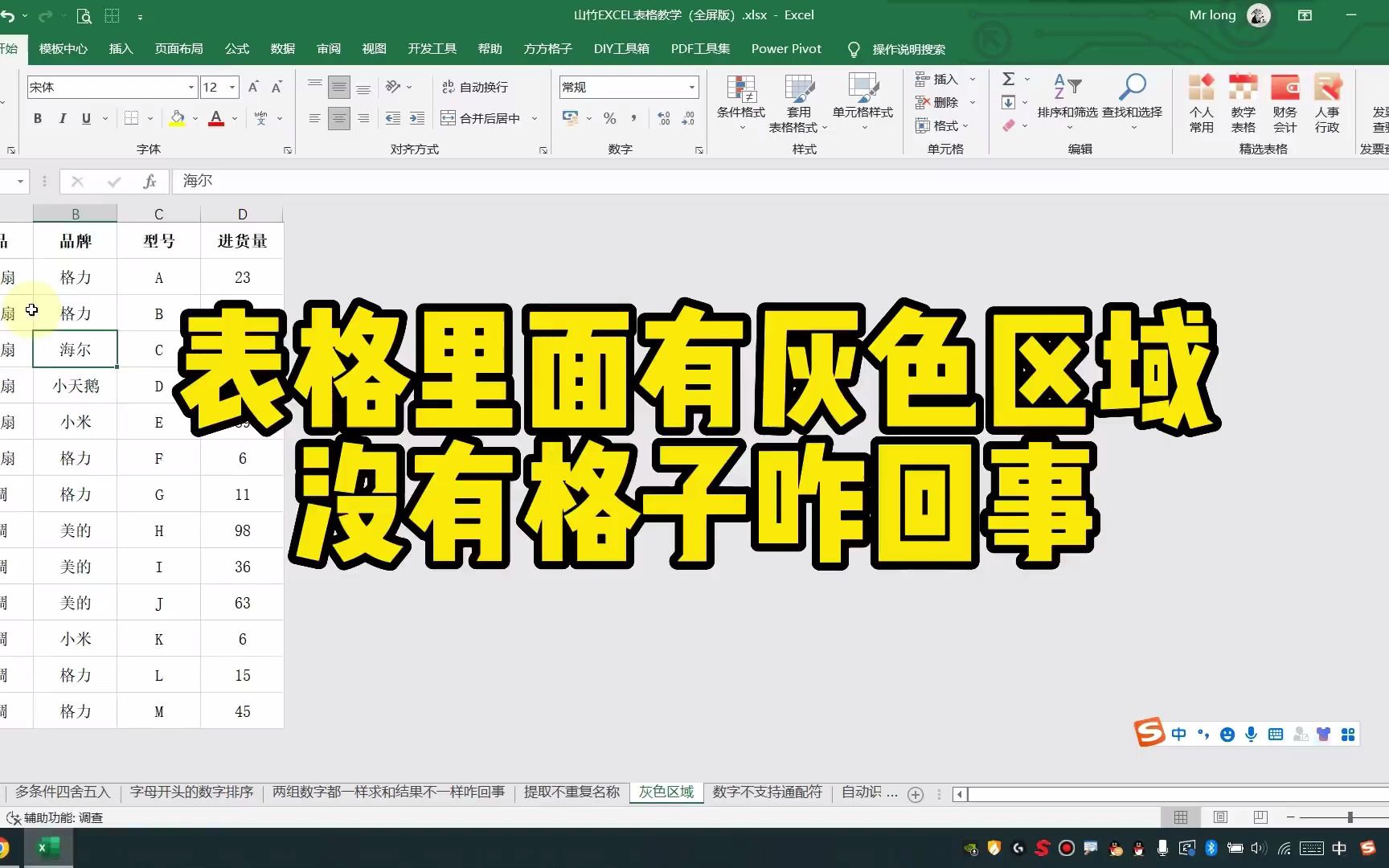Decrease indent icon

[392, 118]
